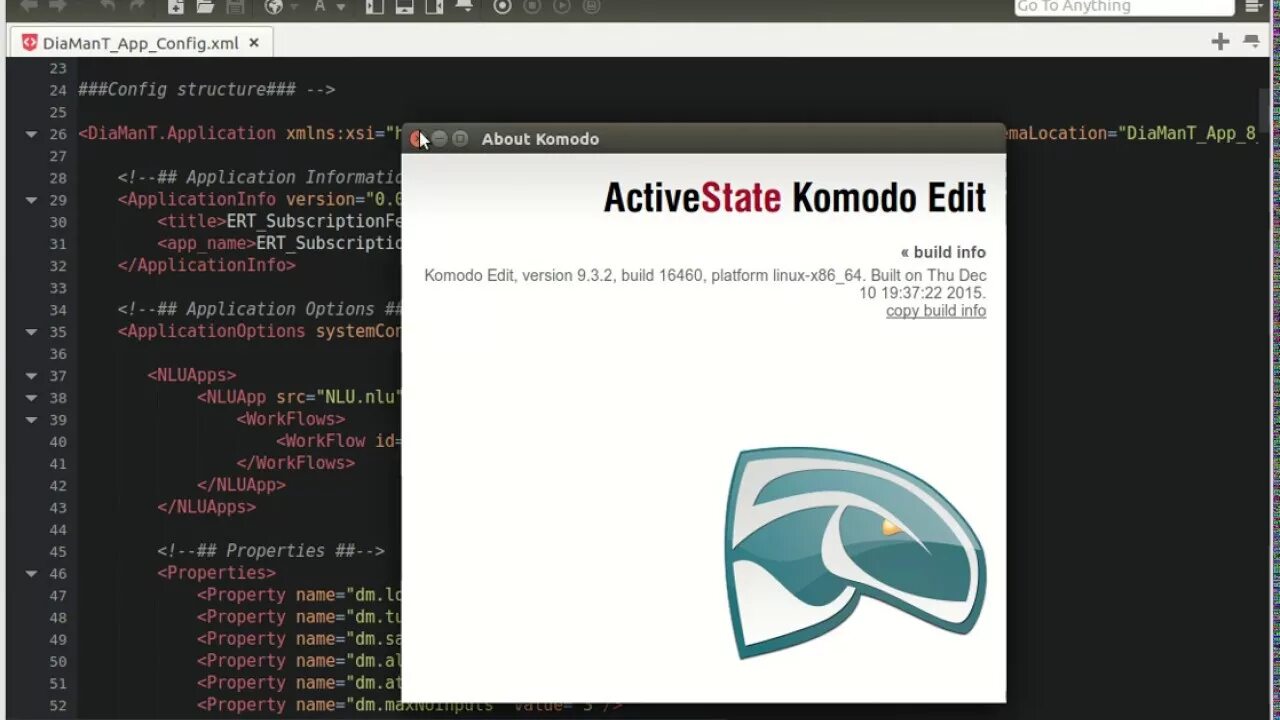Click '</NLUApps>' closing tag on line 43

pyautogui.click(x=206, y=507)
